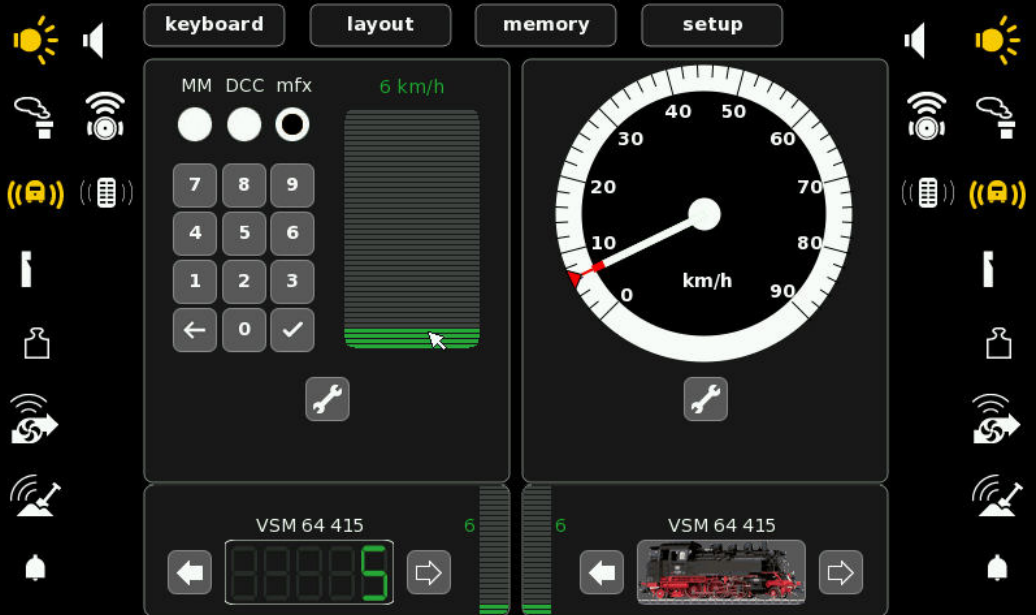Select the MM protocol radio button

pos(195,125)
